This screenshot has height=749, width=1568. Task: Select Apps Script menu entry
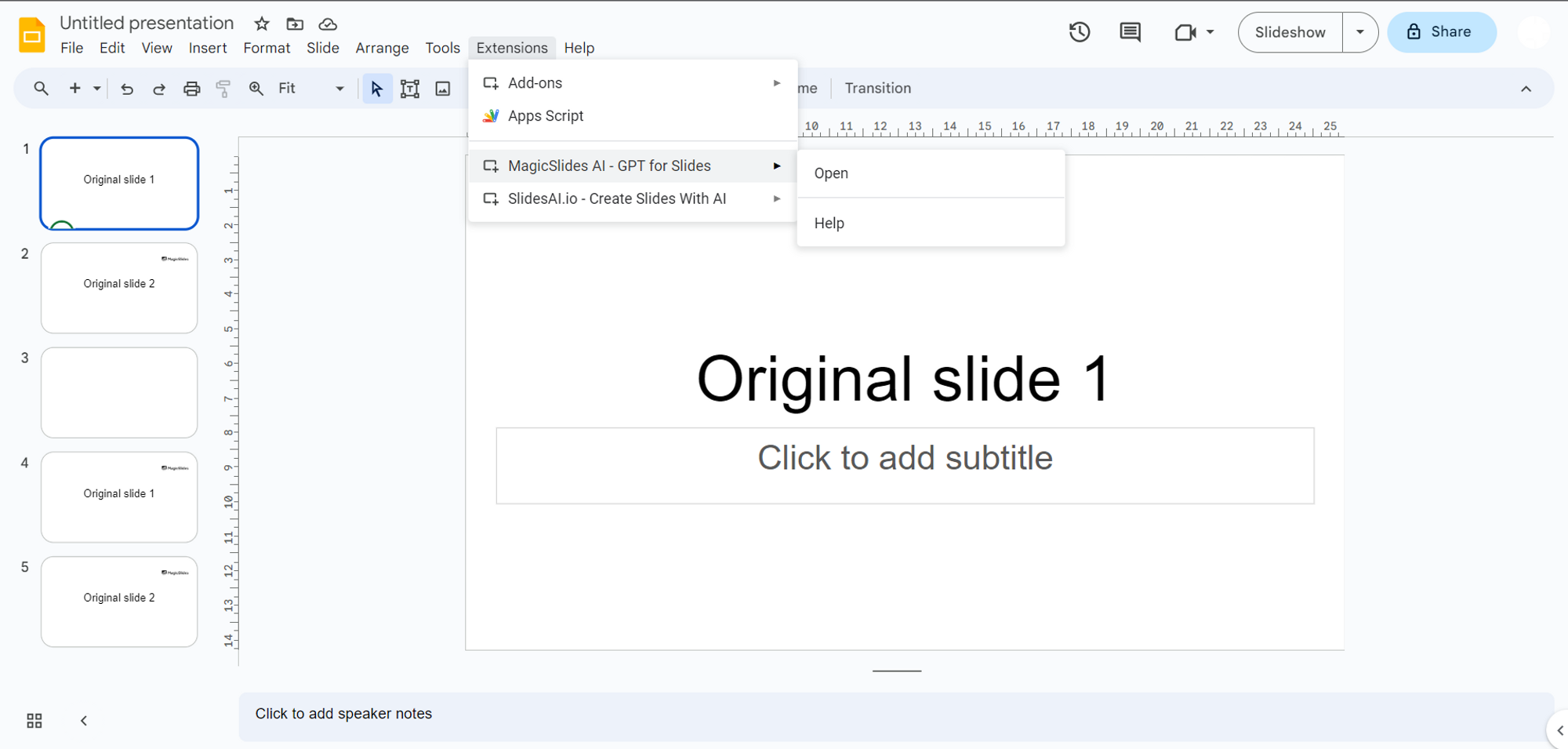[546, 116]
